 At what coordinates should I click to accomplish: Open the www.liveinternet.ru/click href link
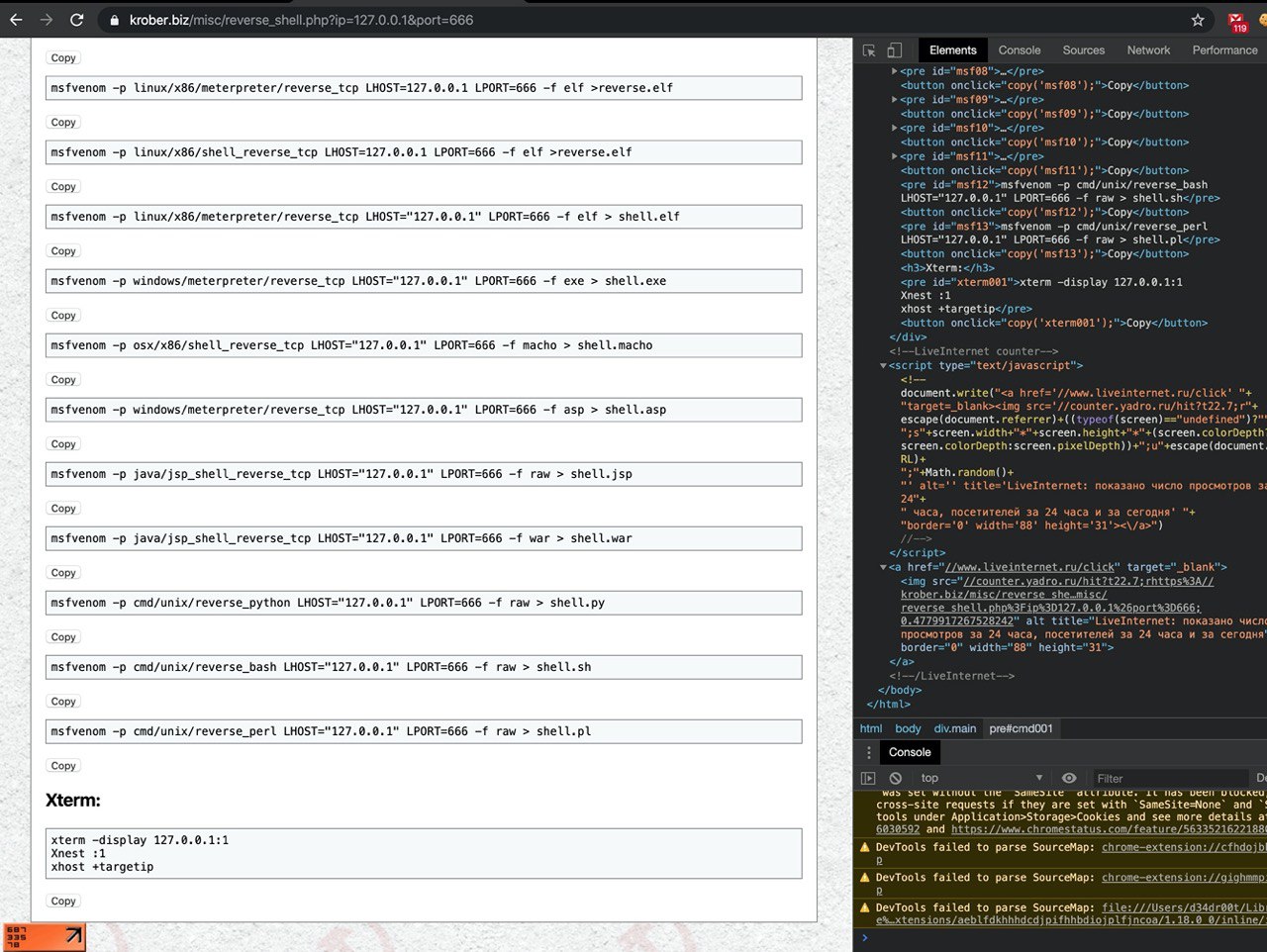click(x=1030, y=568)
